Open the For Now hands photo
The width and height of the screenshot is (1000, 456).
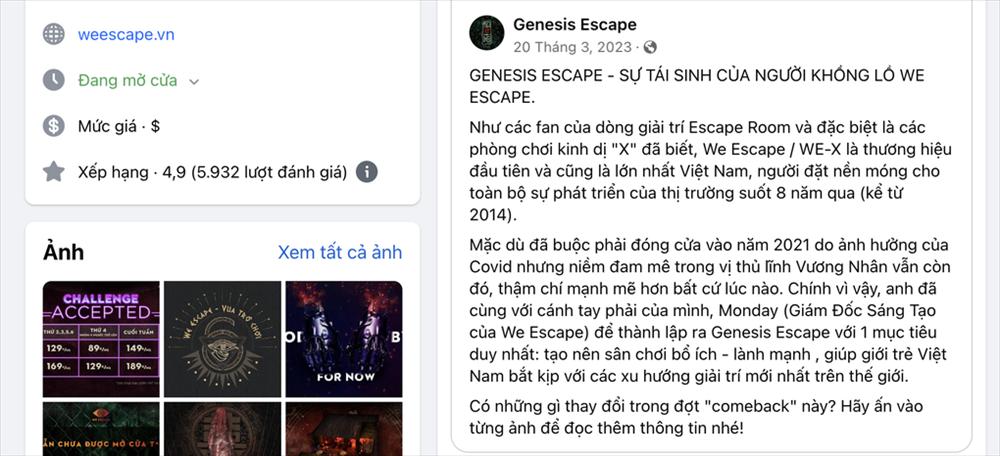click(x=344, y=339)
